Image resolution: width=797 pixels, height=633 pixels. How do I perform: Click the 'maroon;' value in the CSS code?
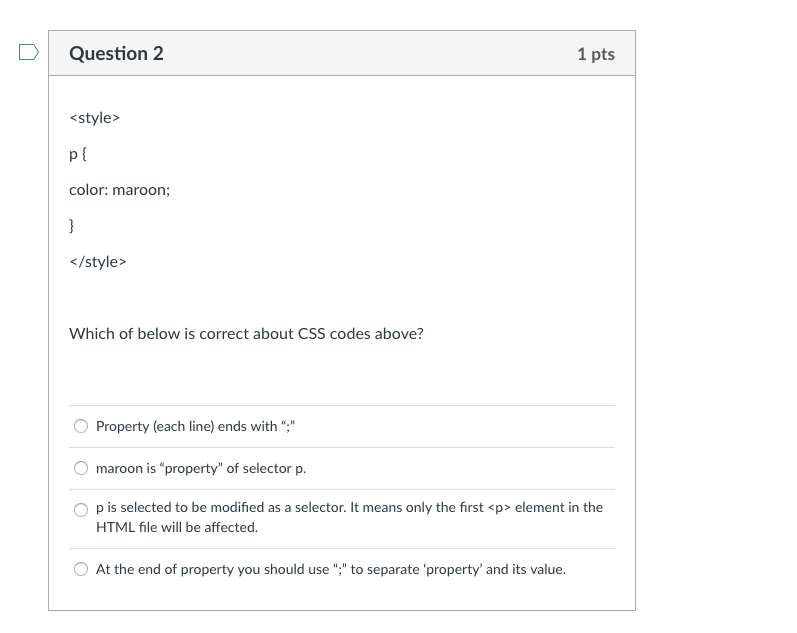pos(141,190)
